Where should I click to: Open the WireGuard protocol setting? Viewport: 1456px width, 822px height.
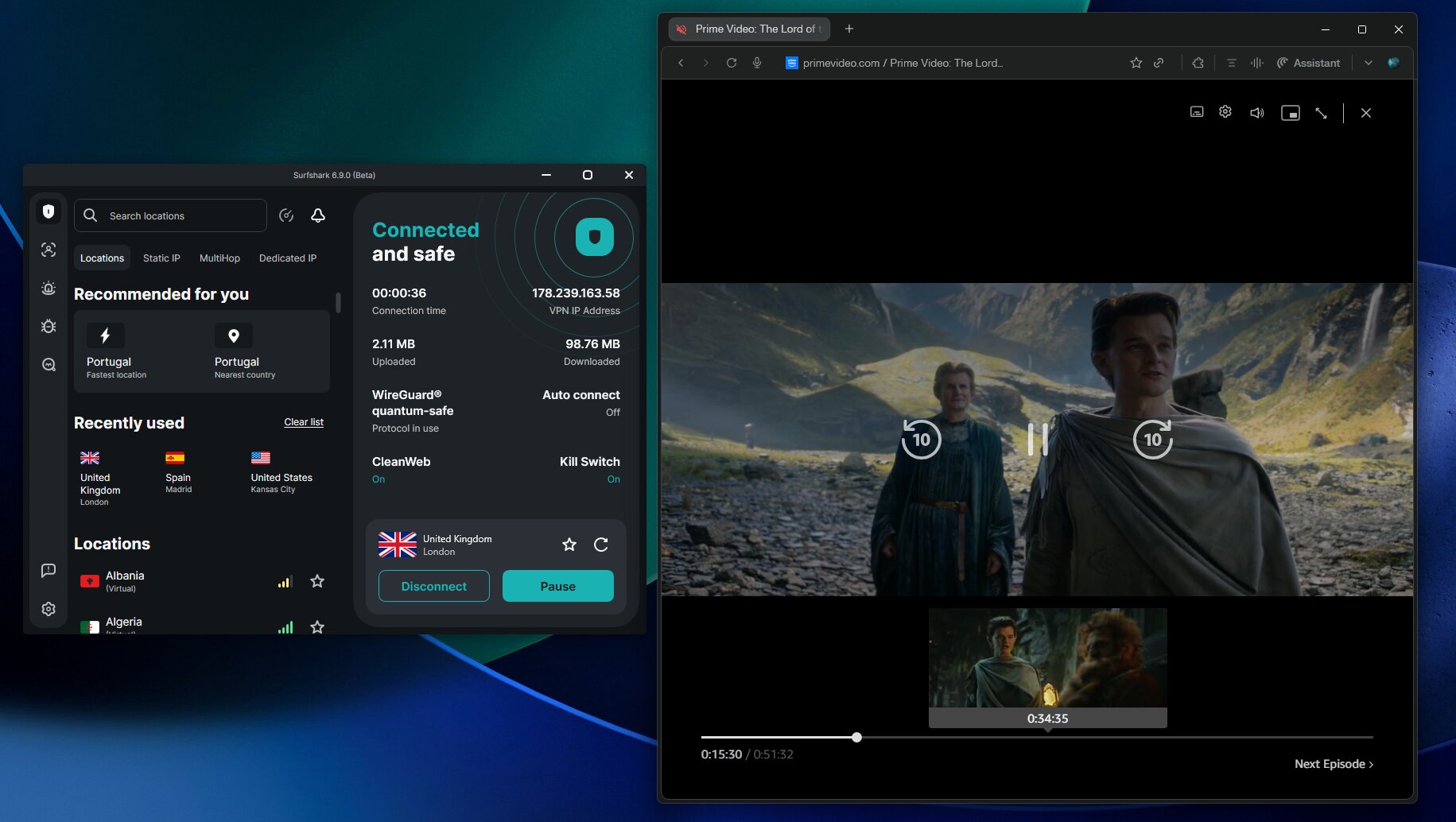coord(413,411)
